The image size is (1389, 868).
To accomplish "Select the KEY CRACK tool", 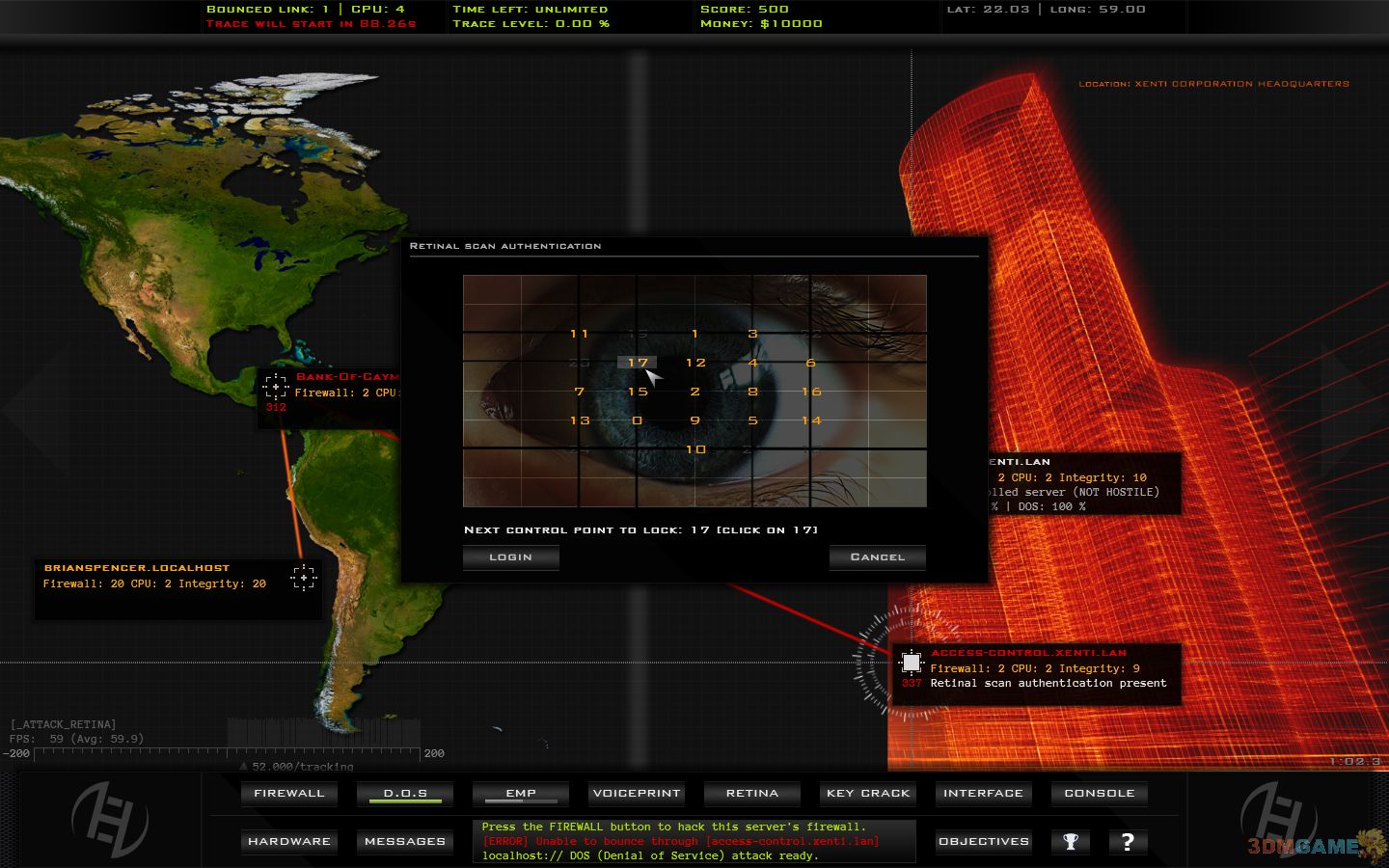I will pos(868,793).
